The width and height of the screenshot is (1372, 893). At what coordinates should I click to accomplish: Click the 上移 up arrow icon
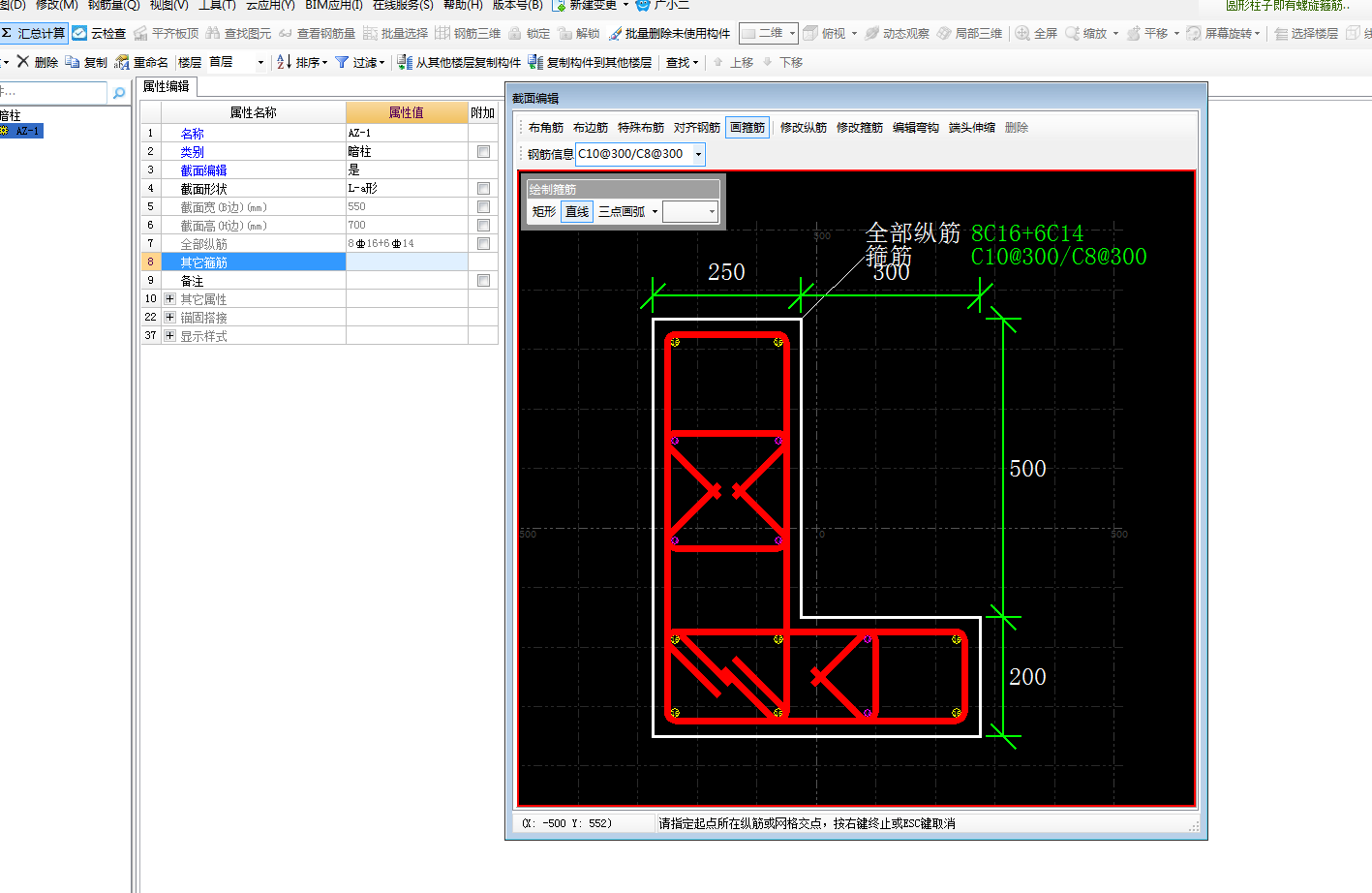click(718, 62)
